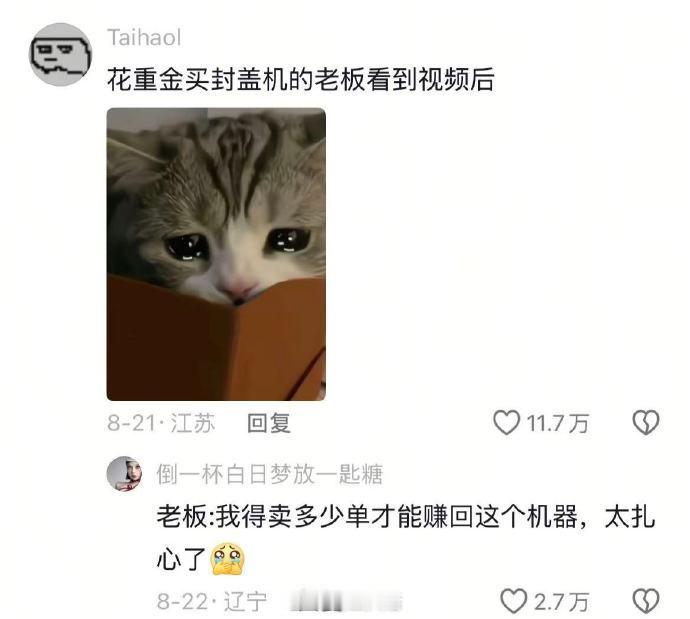
Task: Tap broken heart on 辽宁 reply
Action: (646, 601)
